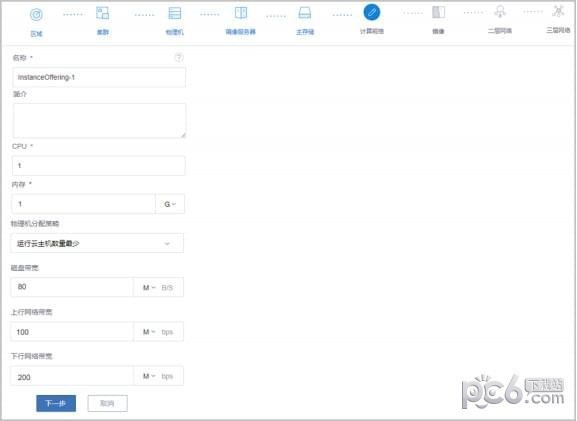Focus the CPU count input field

pyautogui.click(x=99, y=166)
